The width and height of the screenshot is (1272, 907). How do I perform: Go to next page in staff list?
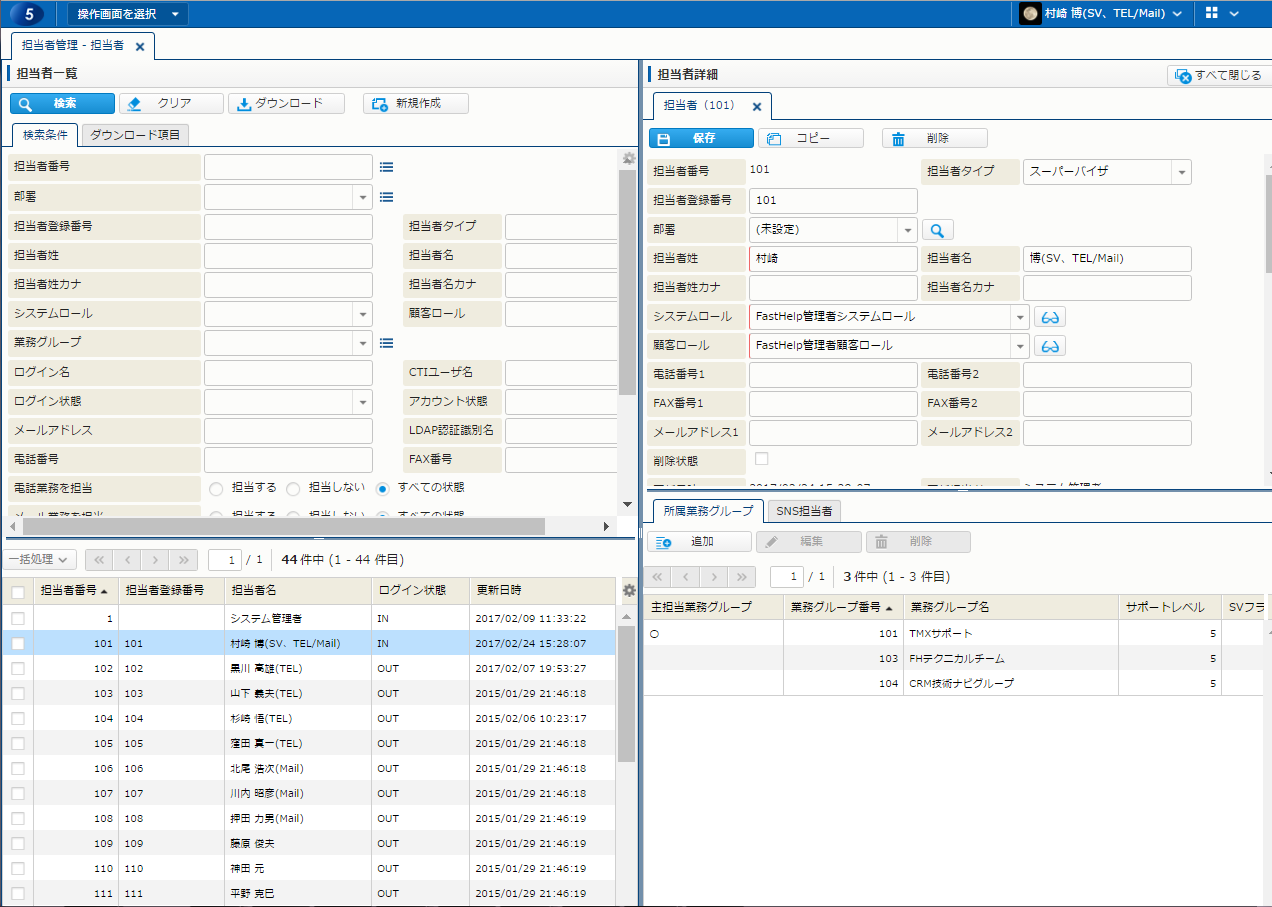pos(156,560)
